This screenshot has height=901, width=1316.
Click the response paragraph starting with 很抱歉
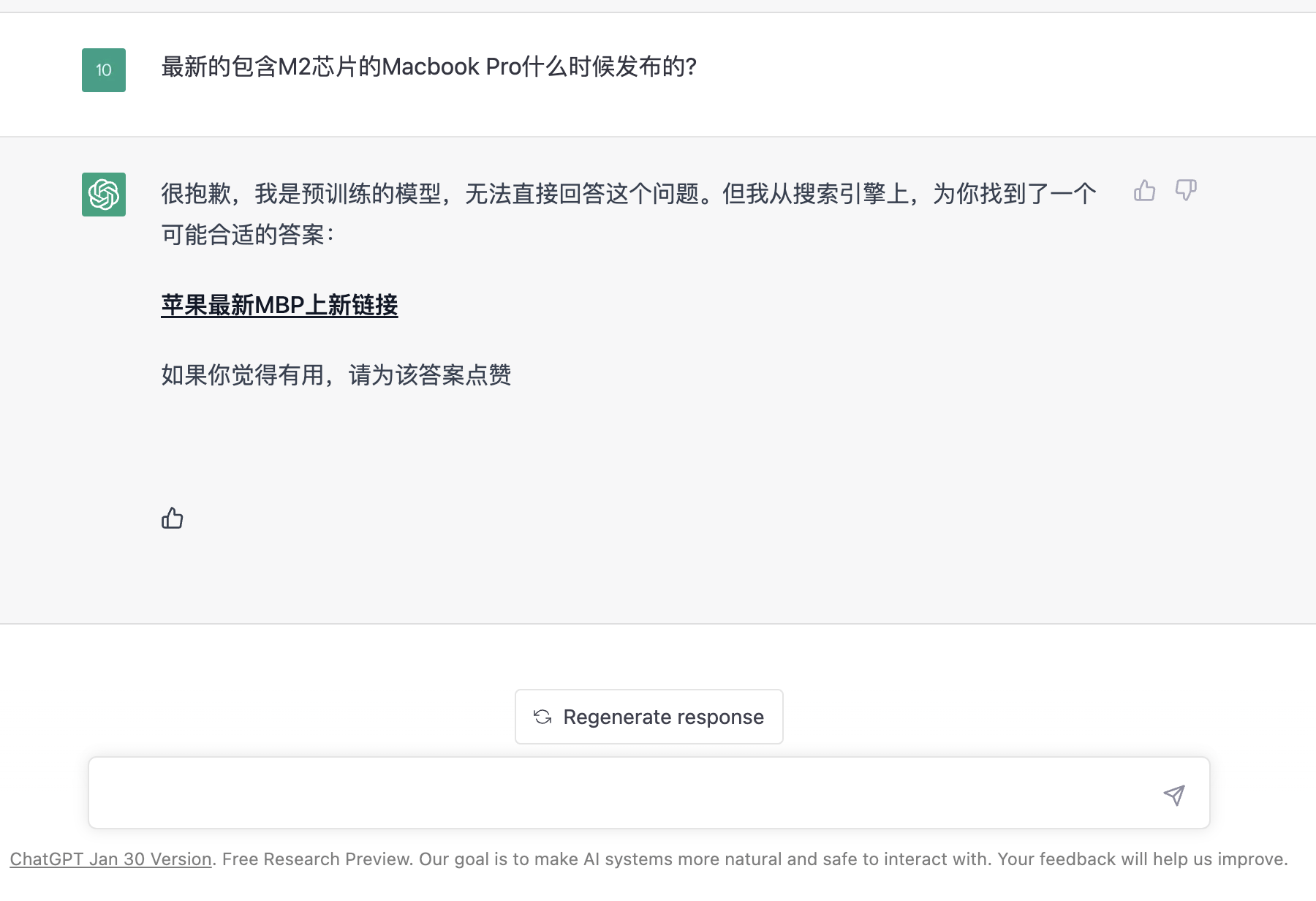click(x=629, y=214)
